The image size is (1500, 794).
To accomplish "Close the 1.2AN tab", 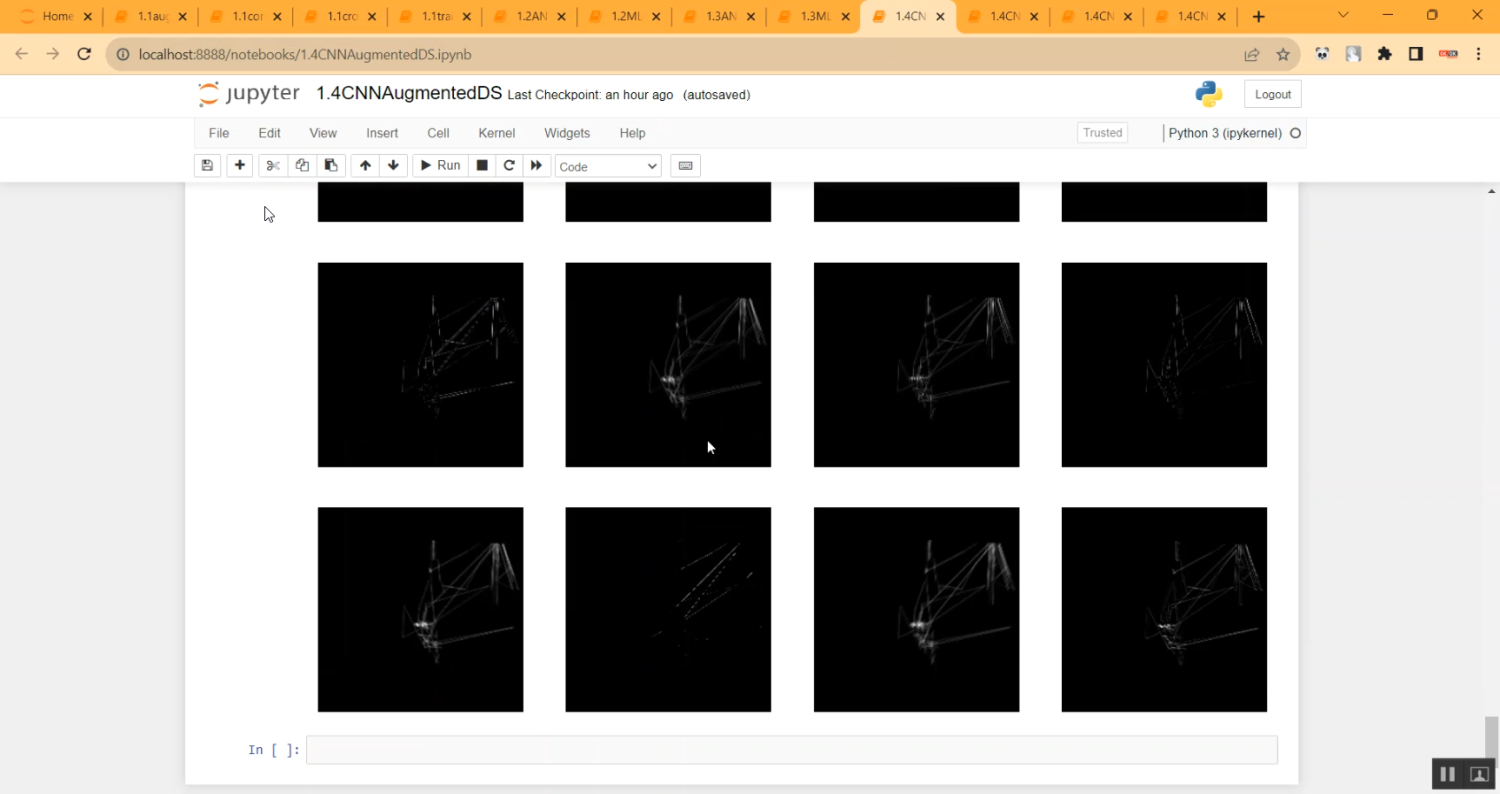I will click(560, 17).
